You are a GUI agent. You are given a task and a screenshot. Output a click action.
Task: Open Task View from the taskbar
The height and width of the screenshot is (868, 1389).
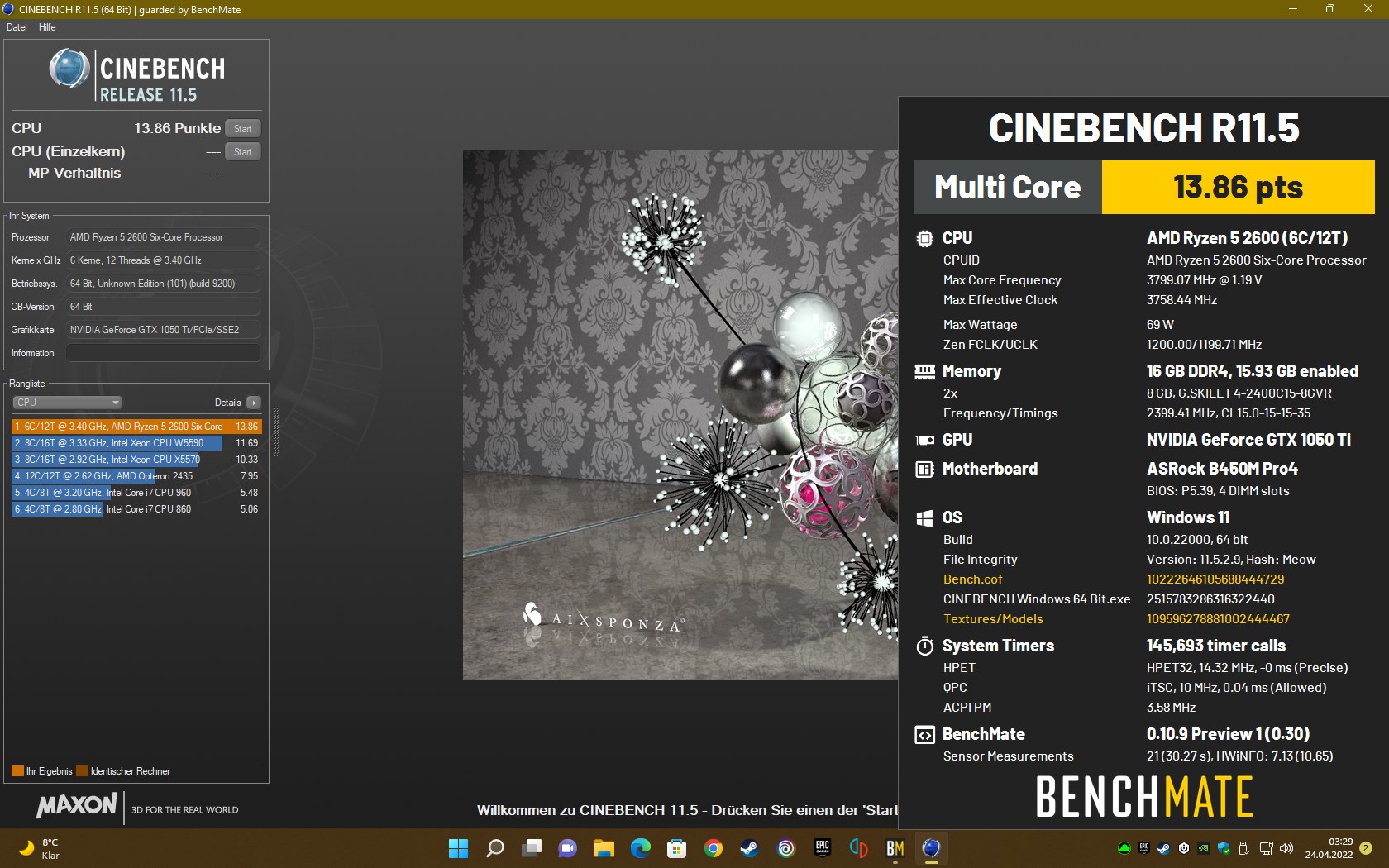click(x=532, y=848)
